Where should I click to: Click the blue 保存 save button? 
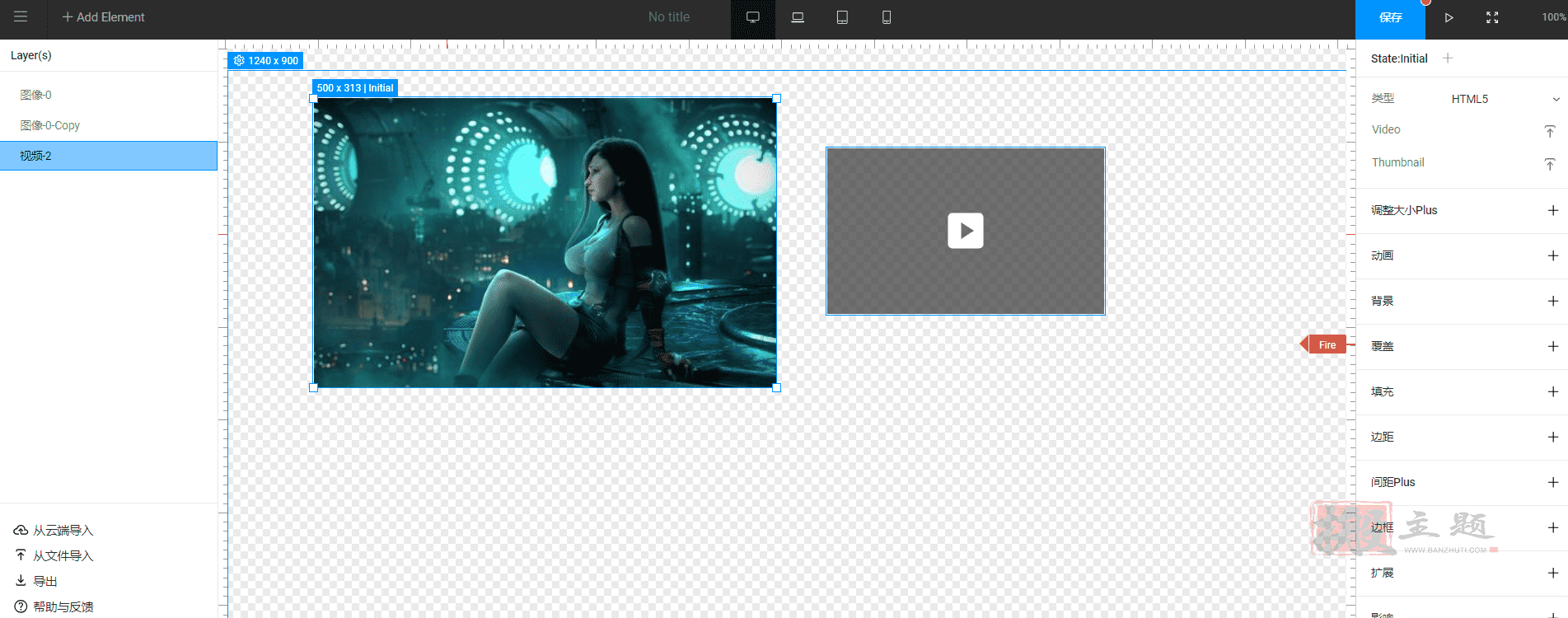point(1391,17)
